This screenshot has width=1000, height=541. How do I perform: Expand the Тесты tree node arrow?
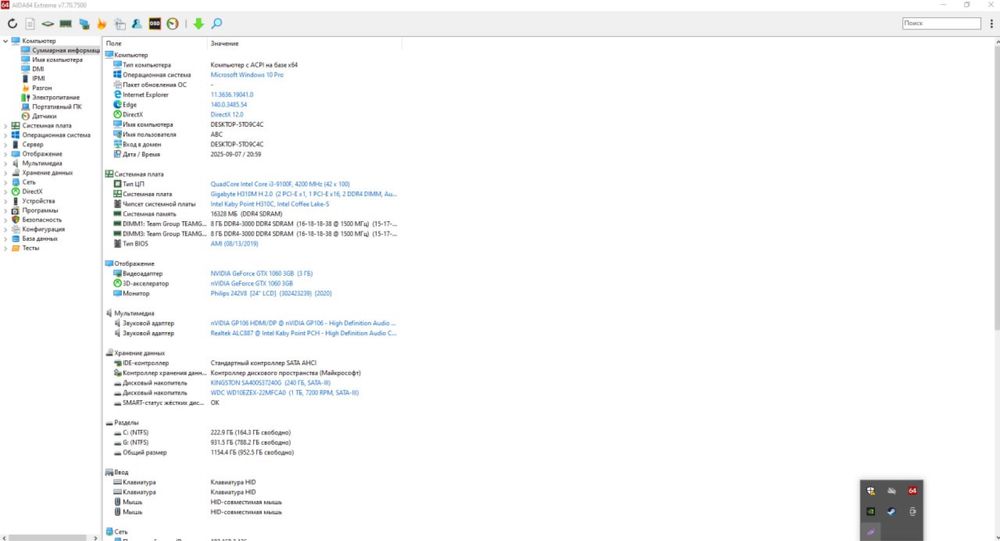pyautogui.click(x=6, y=248)
